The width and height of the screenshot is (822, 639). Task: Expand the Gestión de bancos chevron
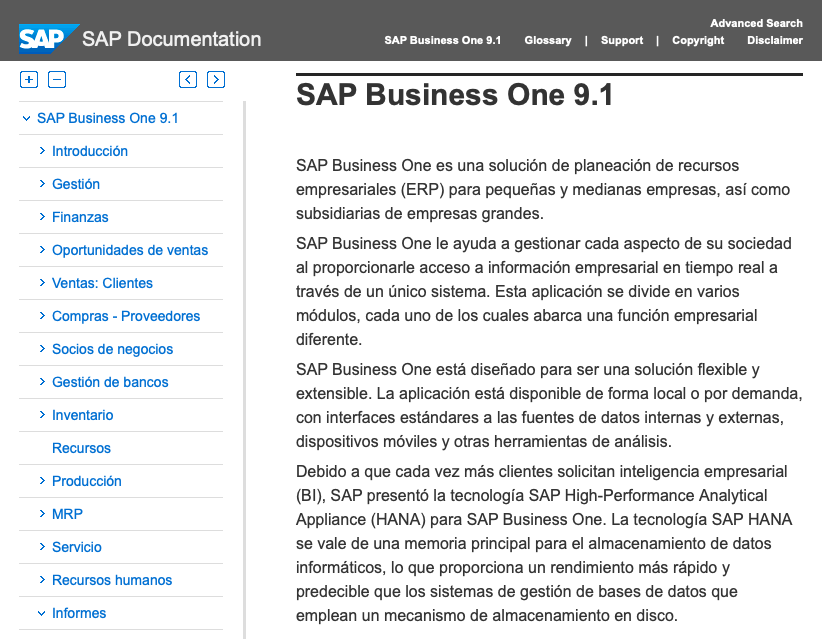click(x=42, y=382)
